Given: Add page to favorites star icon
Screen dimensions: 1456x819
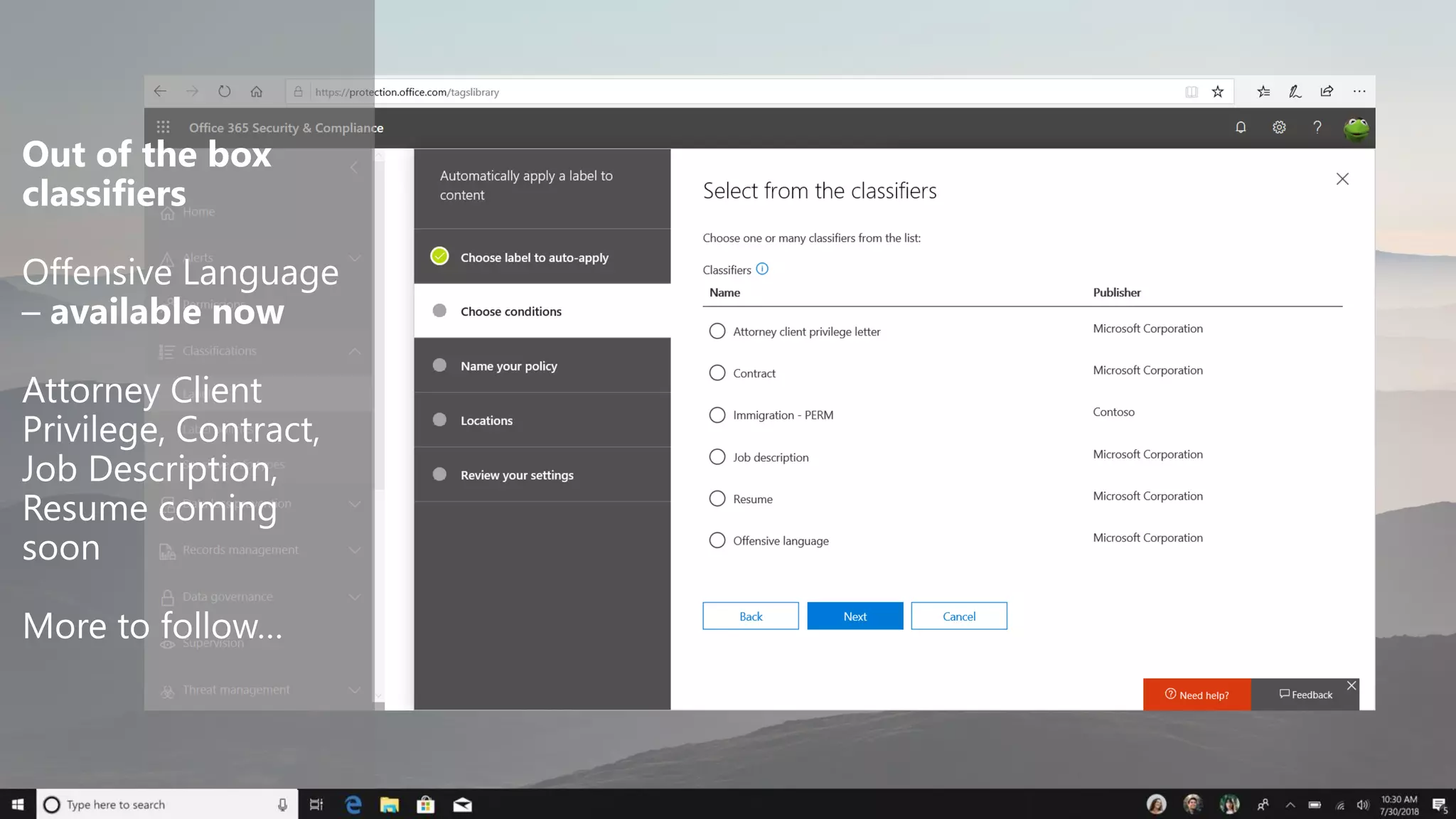Looking at the screenshot, I should coord(1218,92).
